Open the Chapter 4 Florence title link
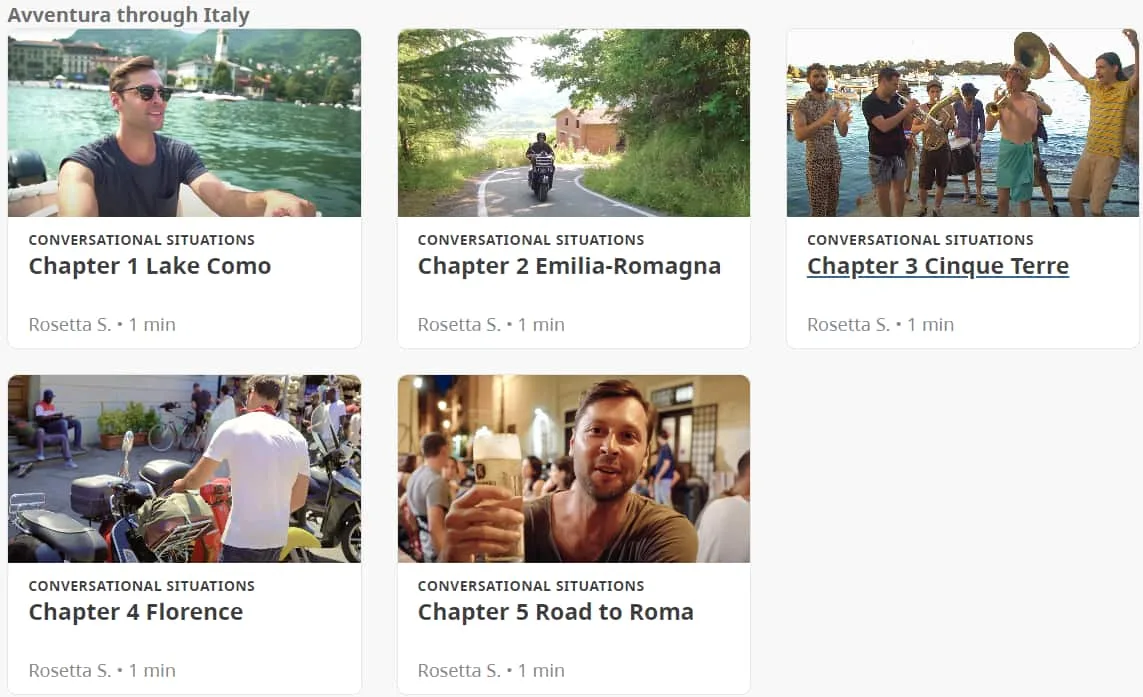This screenshot has height=697, width=1143. coord(136,612)
